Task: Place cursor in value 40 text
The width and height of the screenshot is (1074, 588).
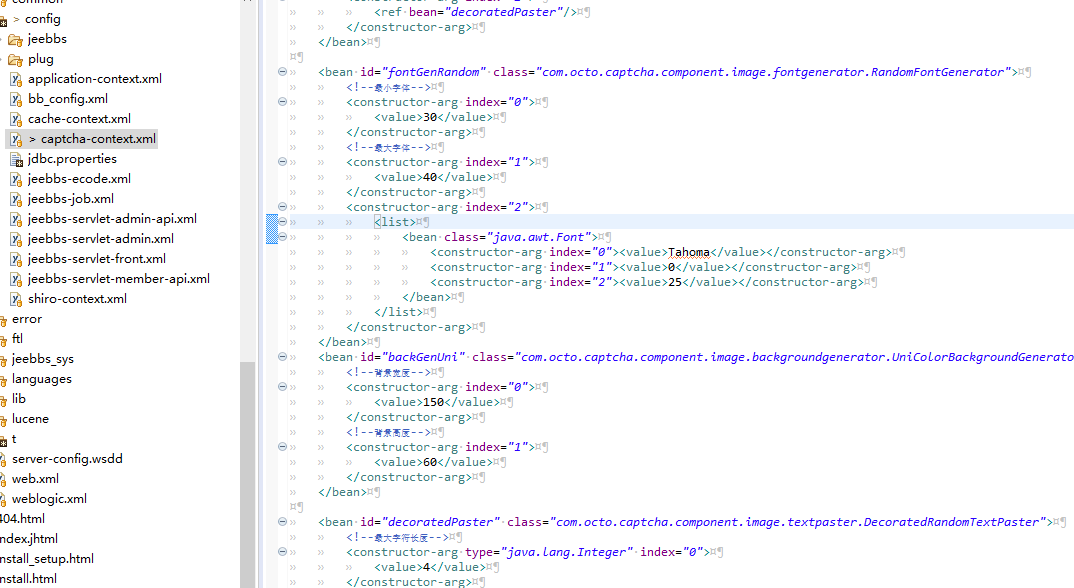Action: (x=430, y=177)
